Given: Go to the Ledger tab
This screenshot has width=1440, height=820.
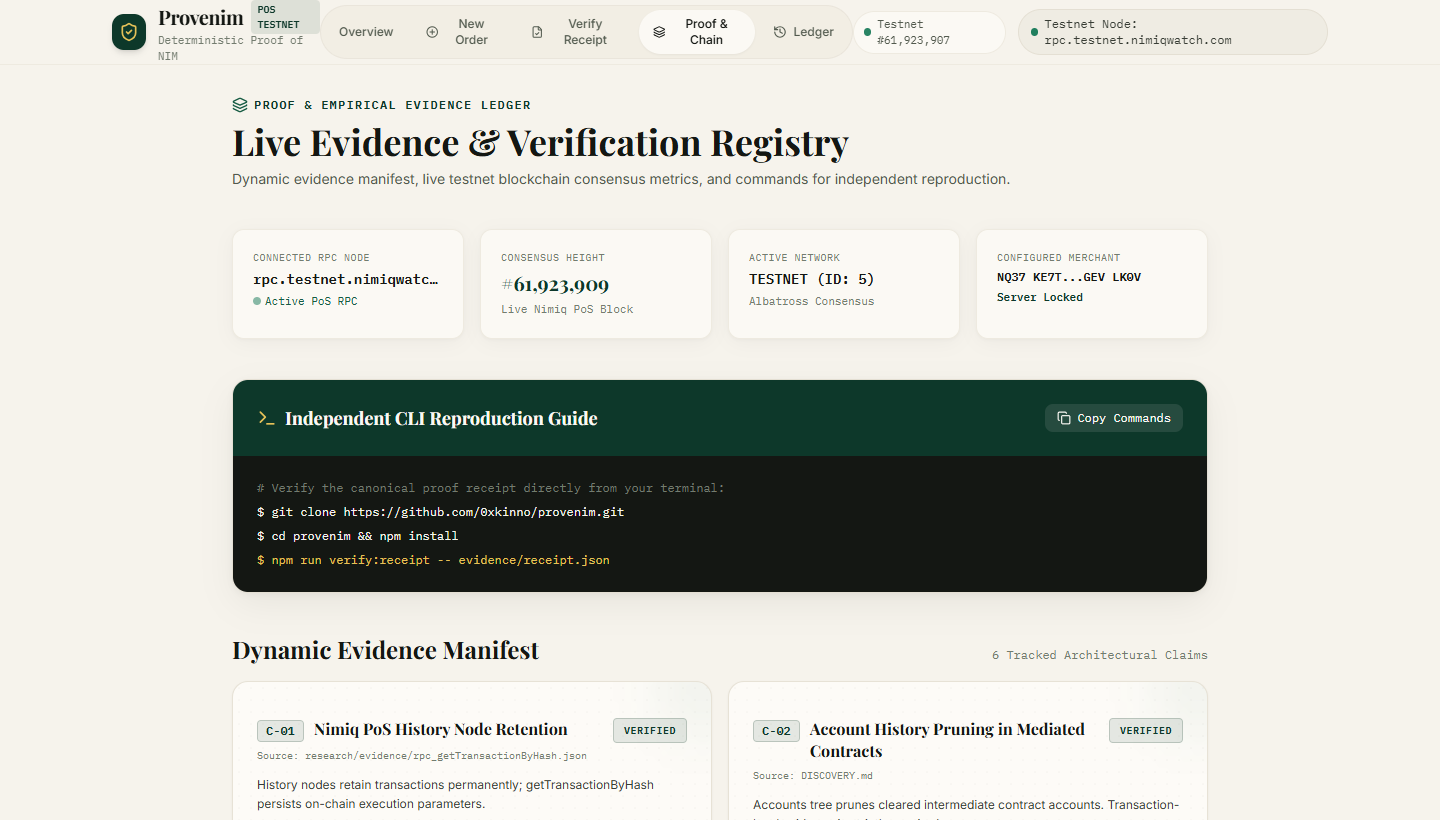Looking at the screenshot, I should (804, 32).
